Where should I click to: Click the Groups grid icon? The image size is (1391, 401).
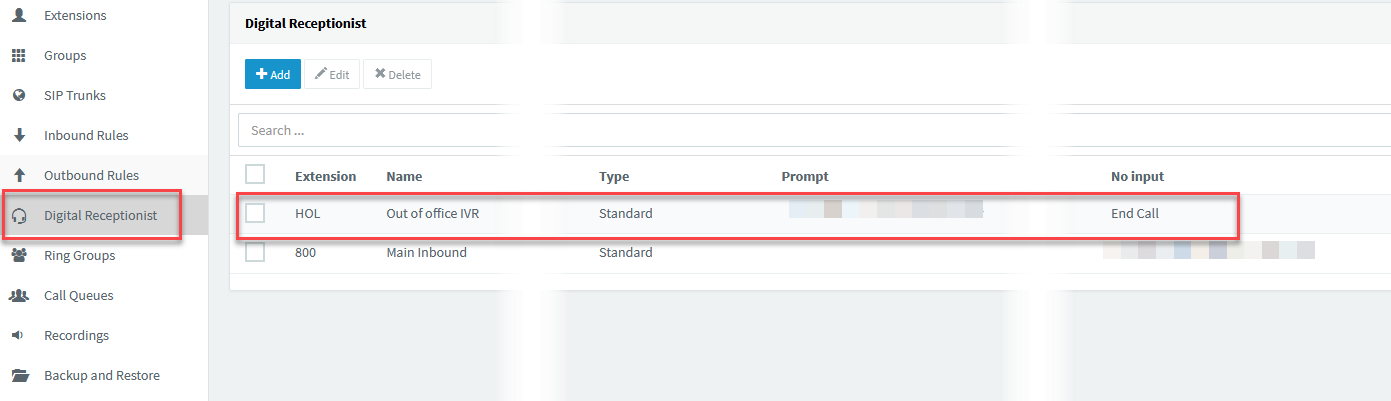tap(18, 56)
